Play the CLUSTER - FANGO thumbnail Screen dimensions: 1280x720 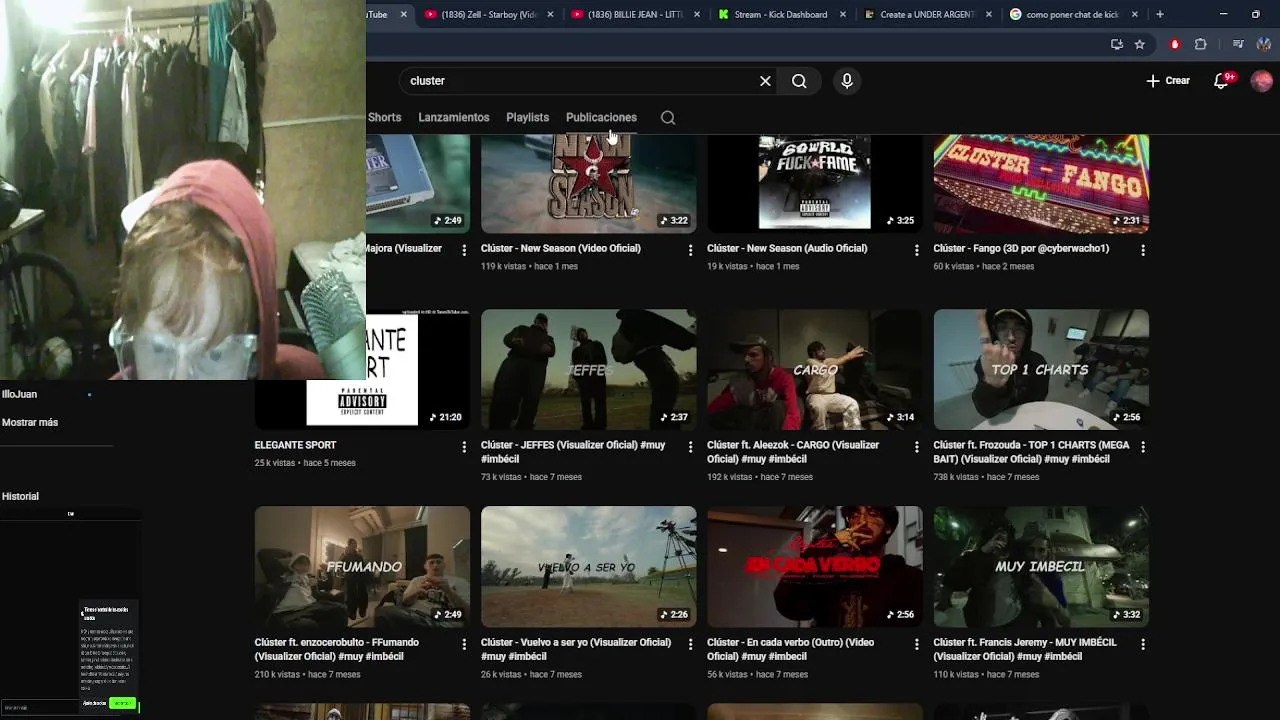pos(1041,184)
